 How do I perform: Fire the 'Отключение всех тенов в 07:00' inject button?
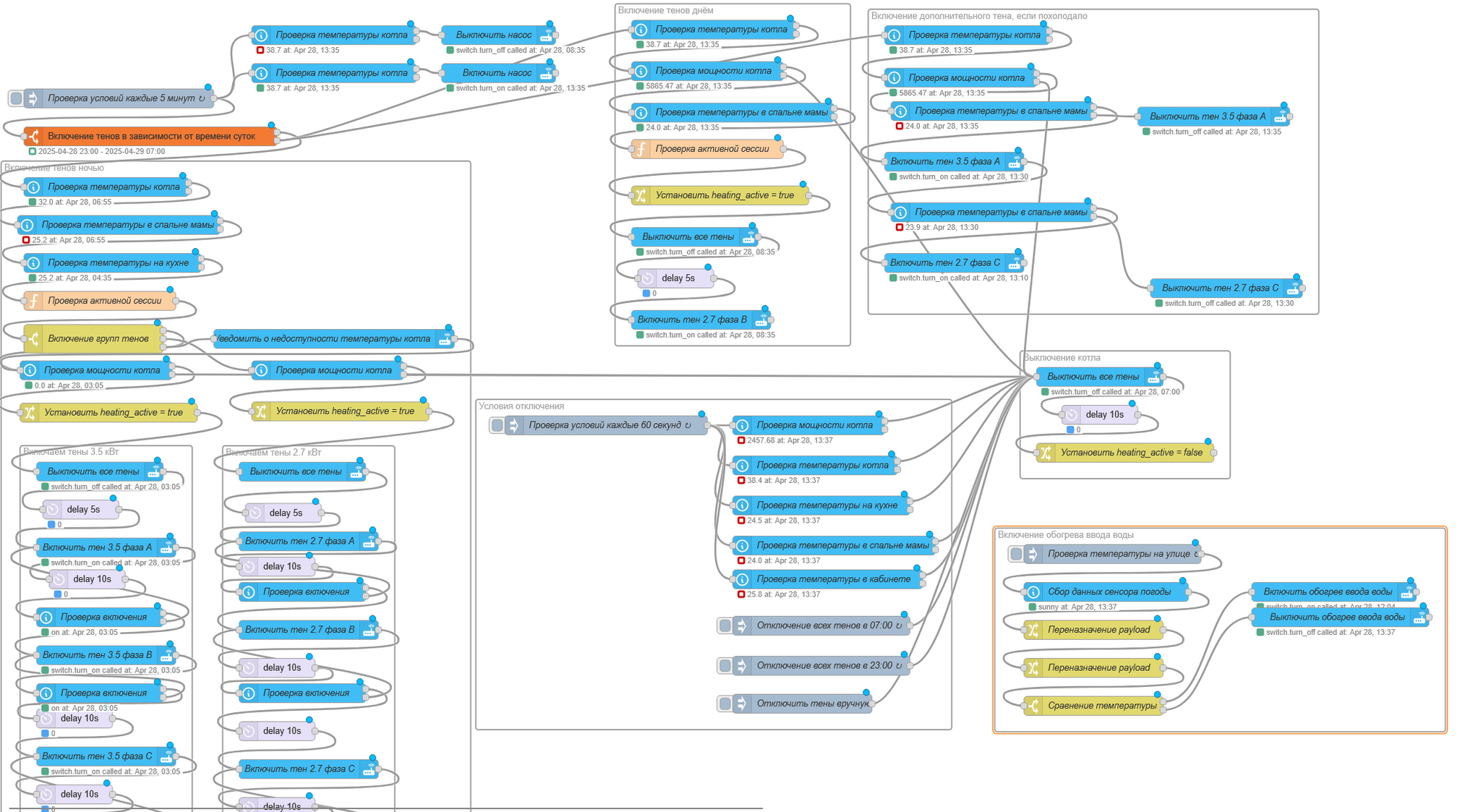point(725,625)
